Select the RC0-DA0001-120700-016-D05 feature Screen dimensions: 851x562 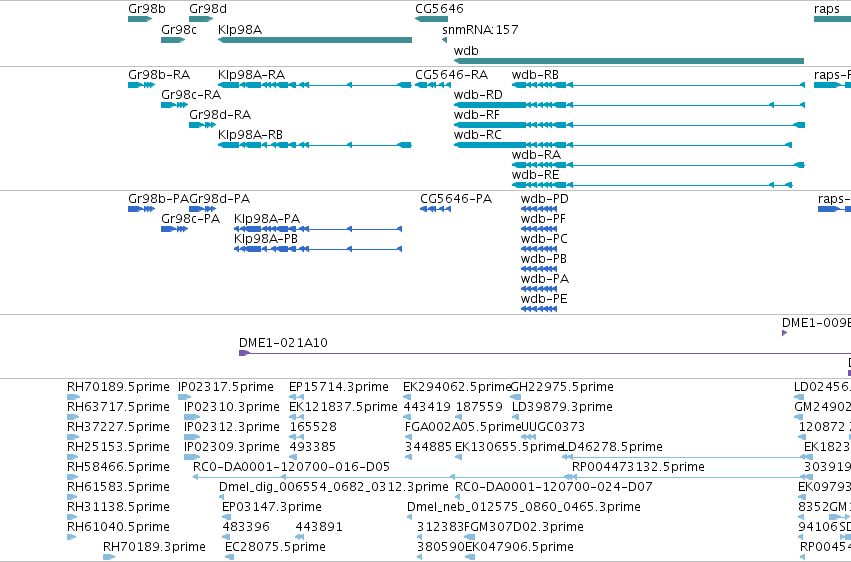point(382,478)
